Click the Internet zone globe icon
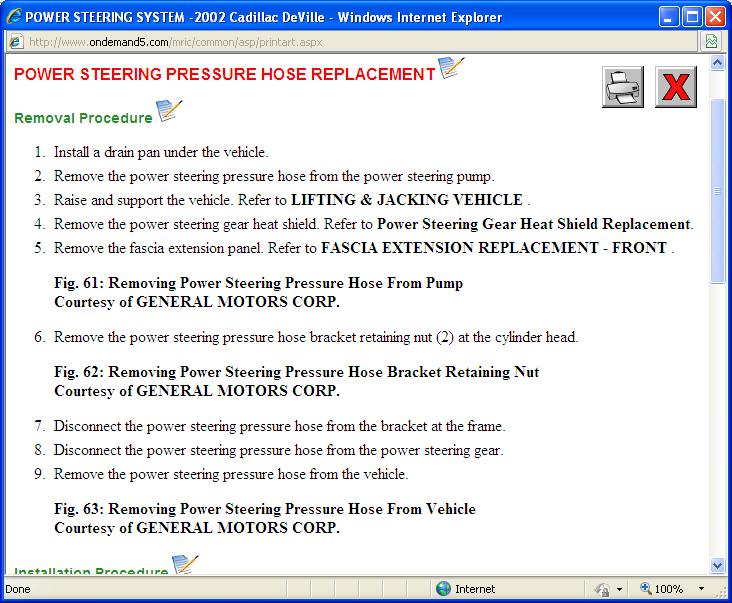This screenshot has height=603, width=732. click(443, 589)
